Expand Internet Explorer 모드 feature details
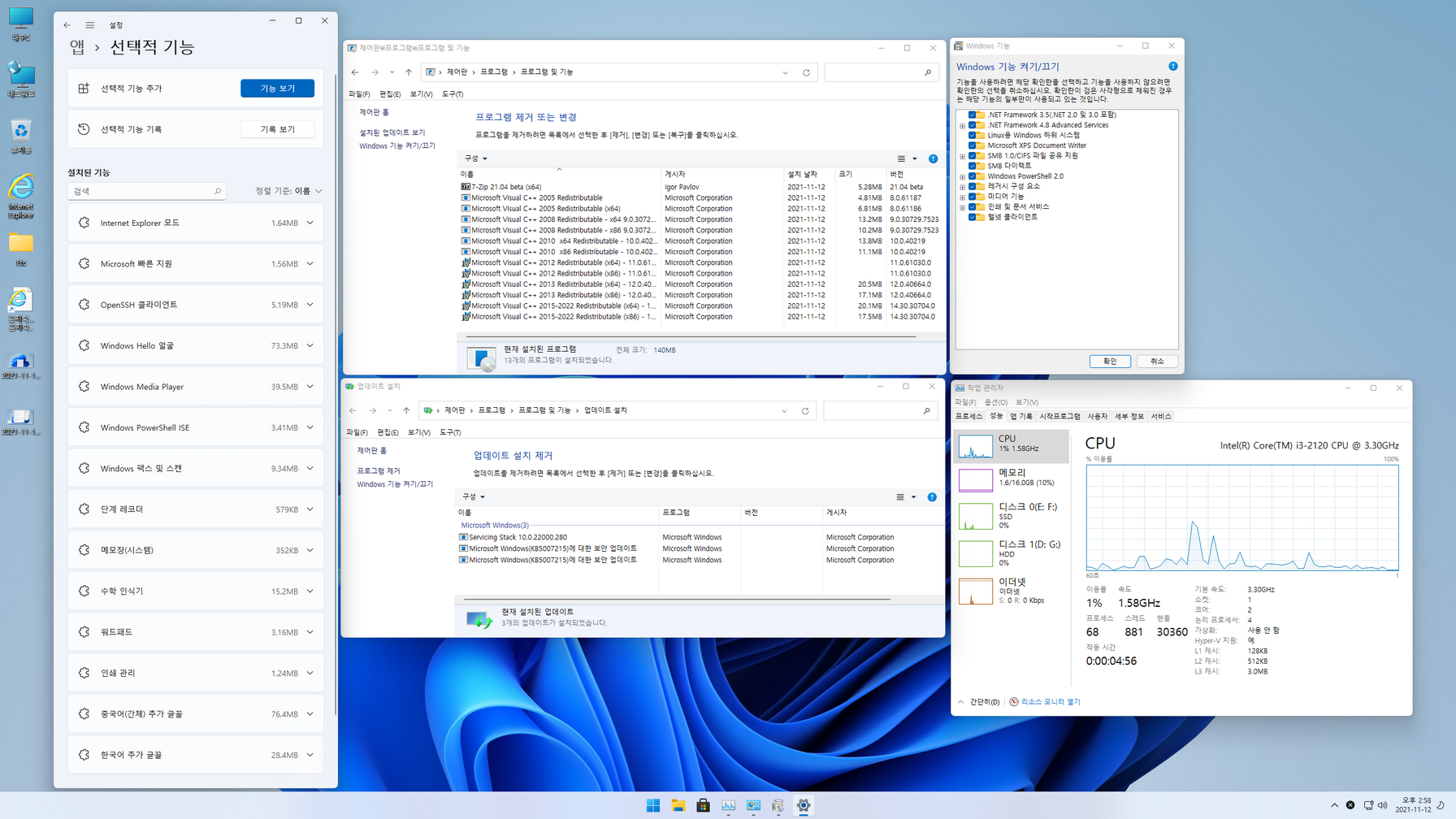 (310, 223)
